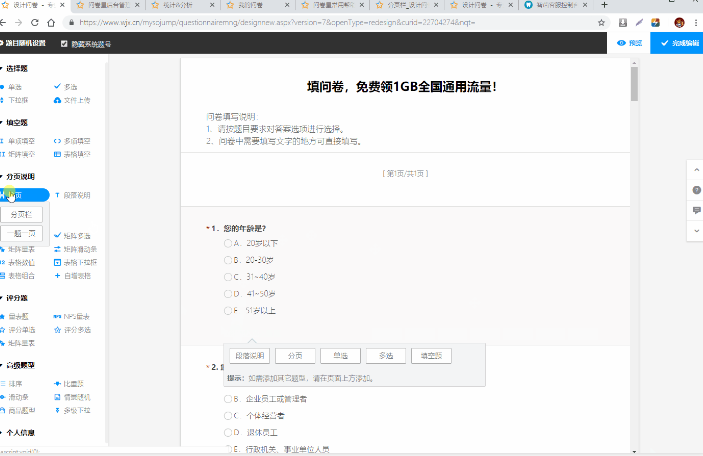Image resolution: width=703 pixels, height=456 pixels.
Task: Choose radio 企业员工或管理者
Action: pyautogui.click(x=228, y=399)
